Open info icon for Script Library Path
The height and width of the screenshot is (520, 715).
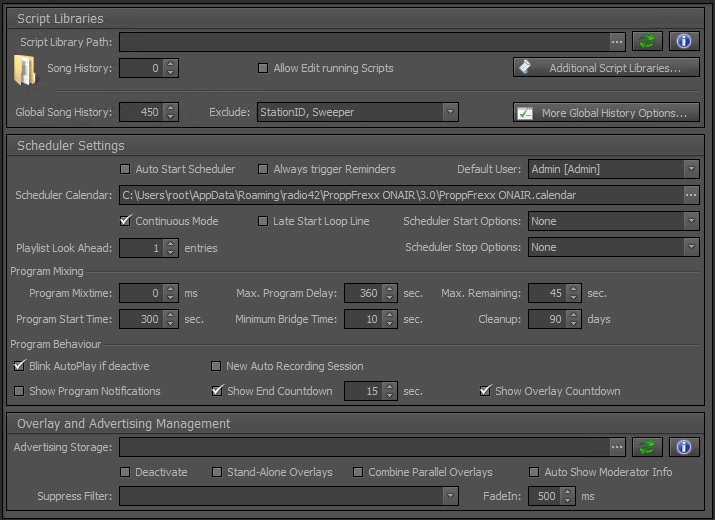(x=684, y=42)
